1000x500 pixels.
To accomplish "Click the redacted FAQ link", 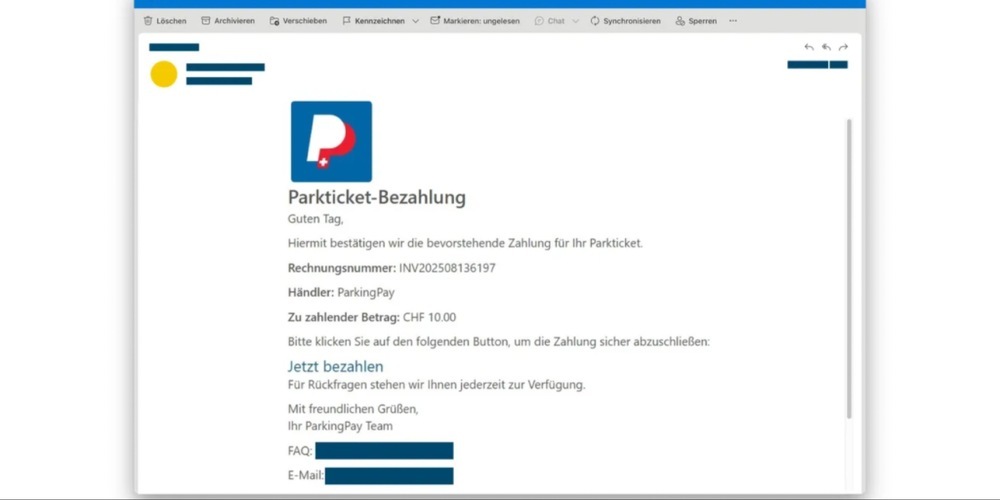I will point(384,451).
